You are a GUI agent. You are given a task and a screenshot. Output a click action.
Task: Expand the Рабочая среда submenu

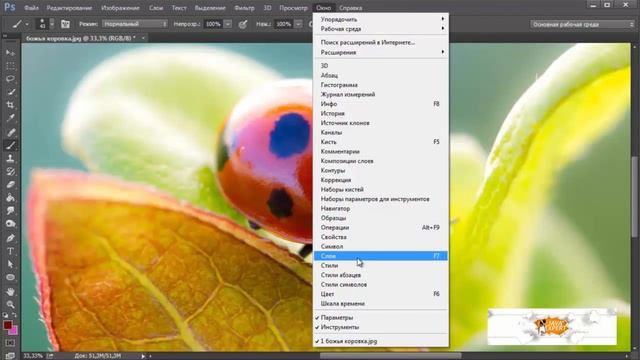pyautogui.click(x=380, y=29)
